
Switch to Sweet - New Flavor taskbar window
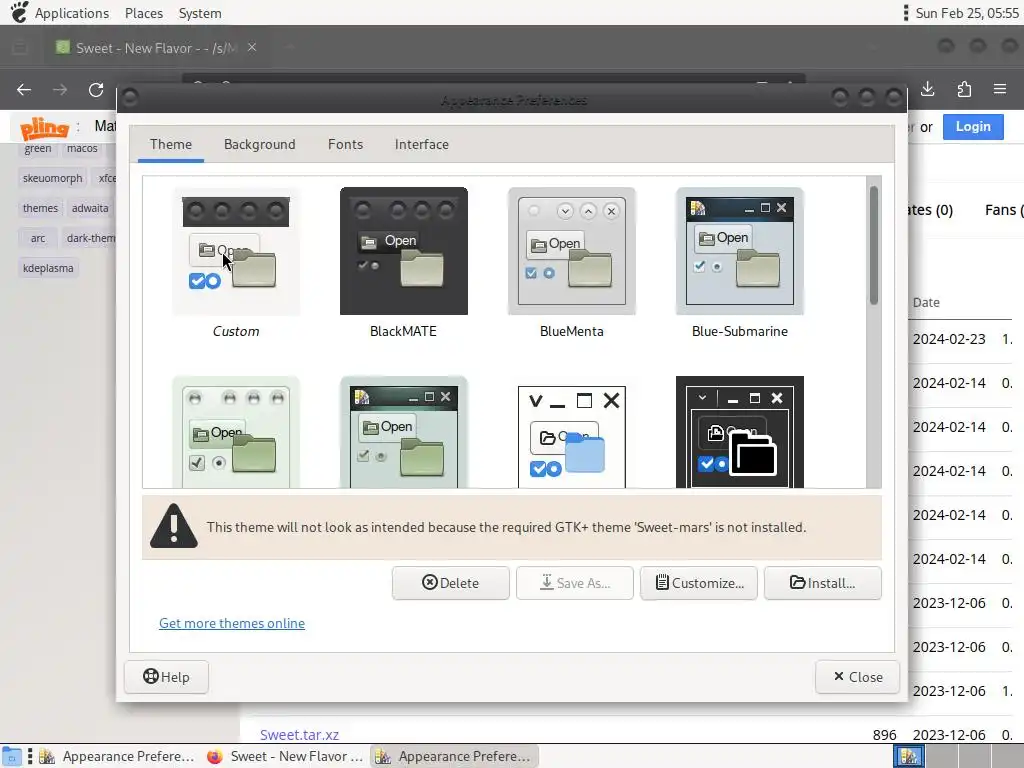click(x=285, y=756)
